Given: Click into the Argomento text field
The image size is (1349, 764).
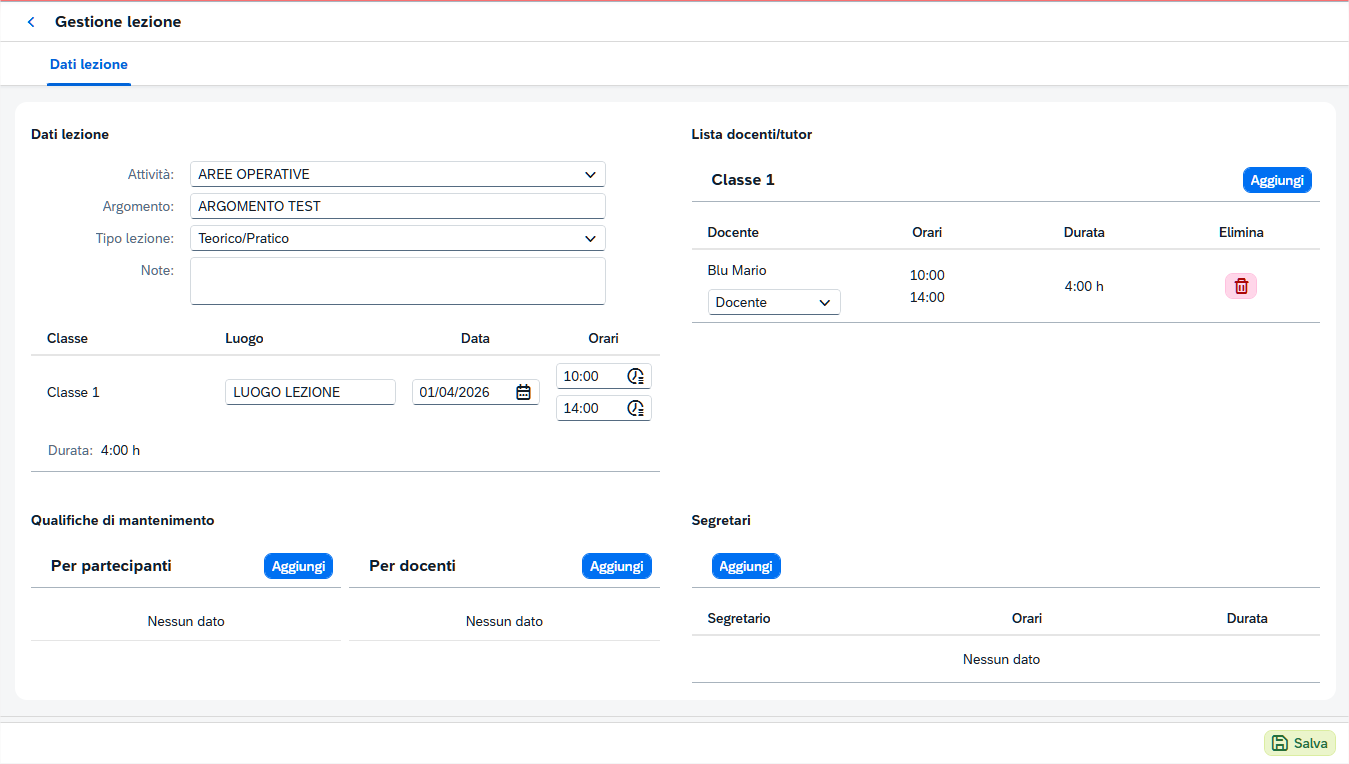Looking at the screenshot, I should point(398,206).
